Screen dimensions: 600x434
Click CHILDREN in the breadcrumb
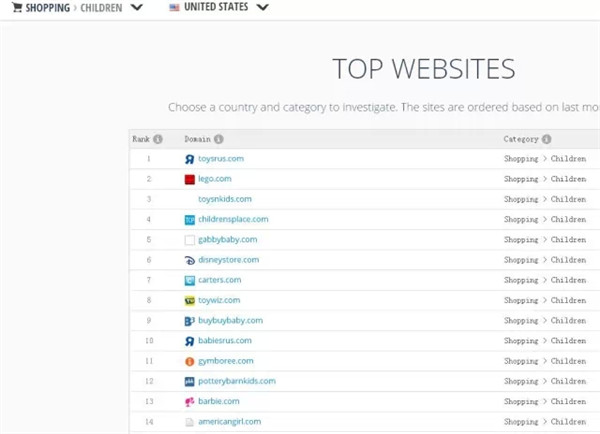click(101, 8)
